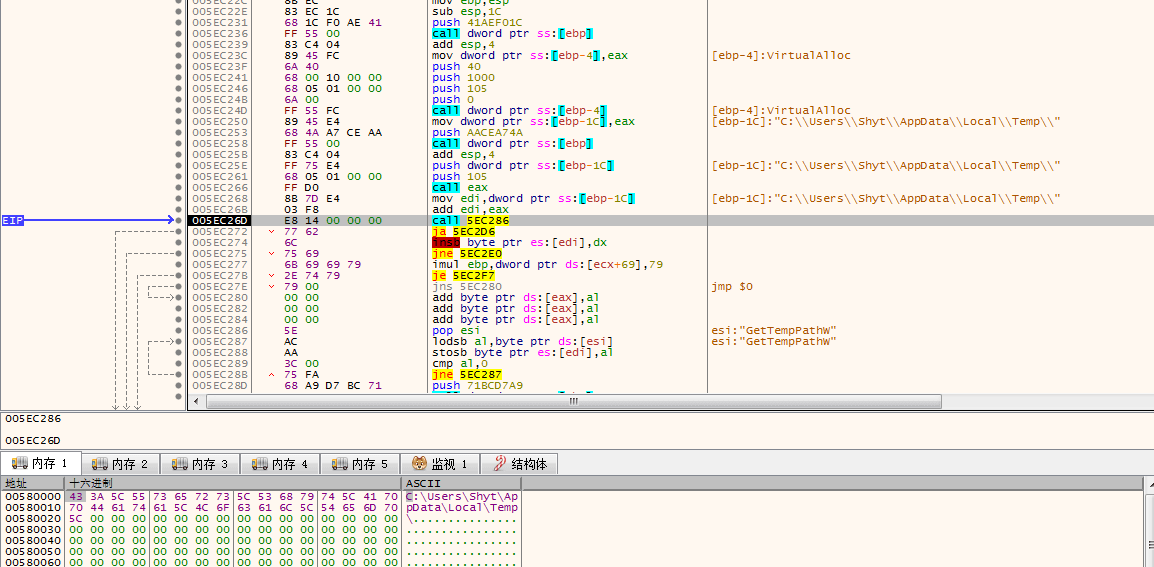This screenshot has height=567, width=1154.
Task: Click the VirtualAlloc comment at 005EC23C
Action: pos(781,55)
